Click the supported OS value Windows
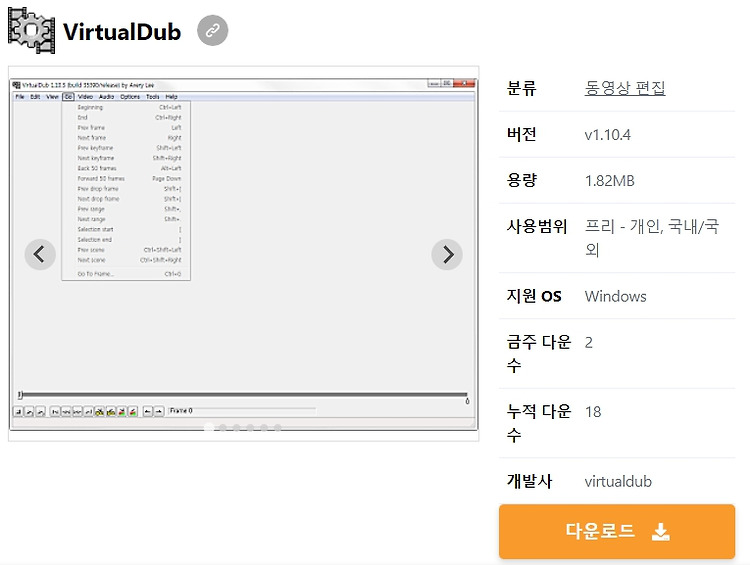The height and width of the screenshot is (565, 750). tap(616, 297)
